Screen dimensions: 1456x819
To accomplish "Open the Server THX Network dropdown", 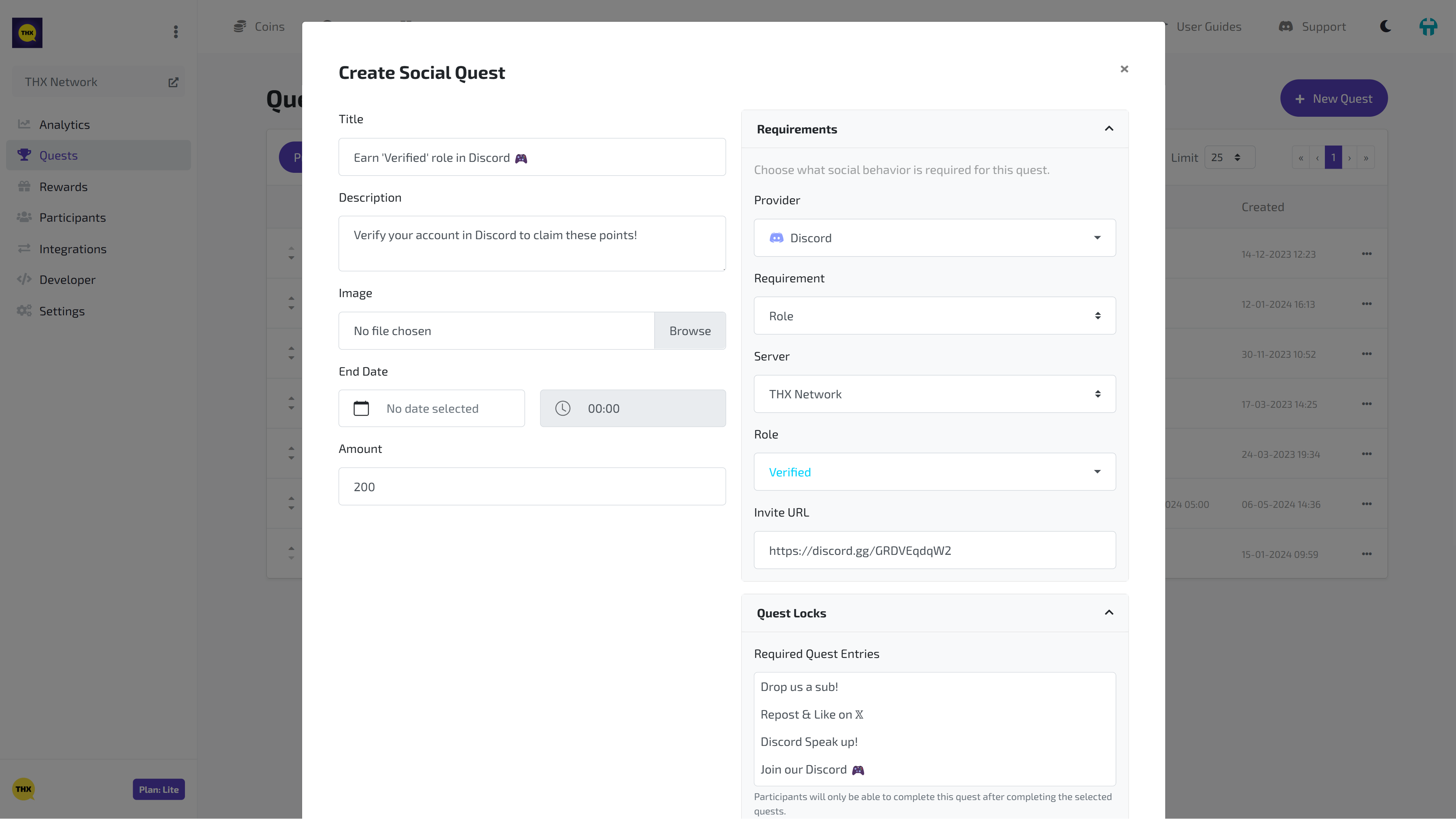I will tap(934, 394).
